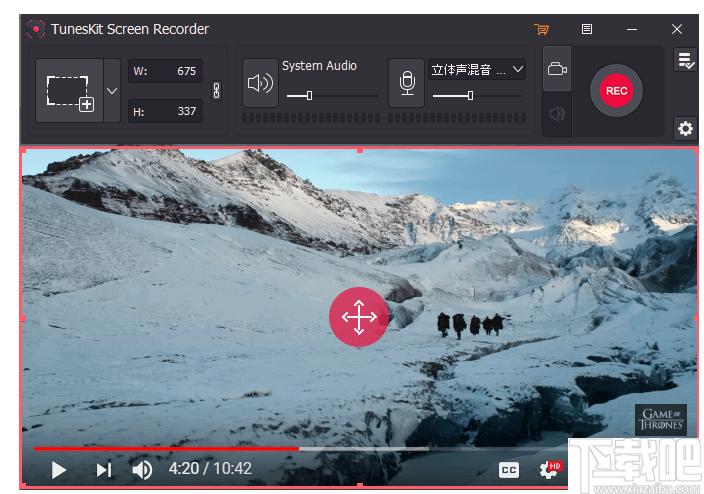Toggle closed captions CC button
The image size is (704, 494).
point(508,470)
